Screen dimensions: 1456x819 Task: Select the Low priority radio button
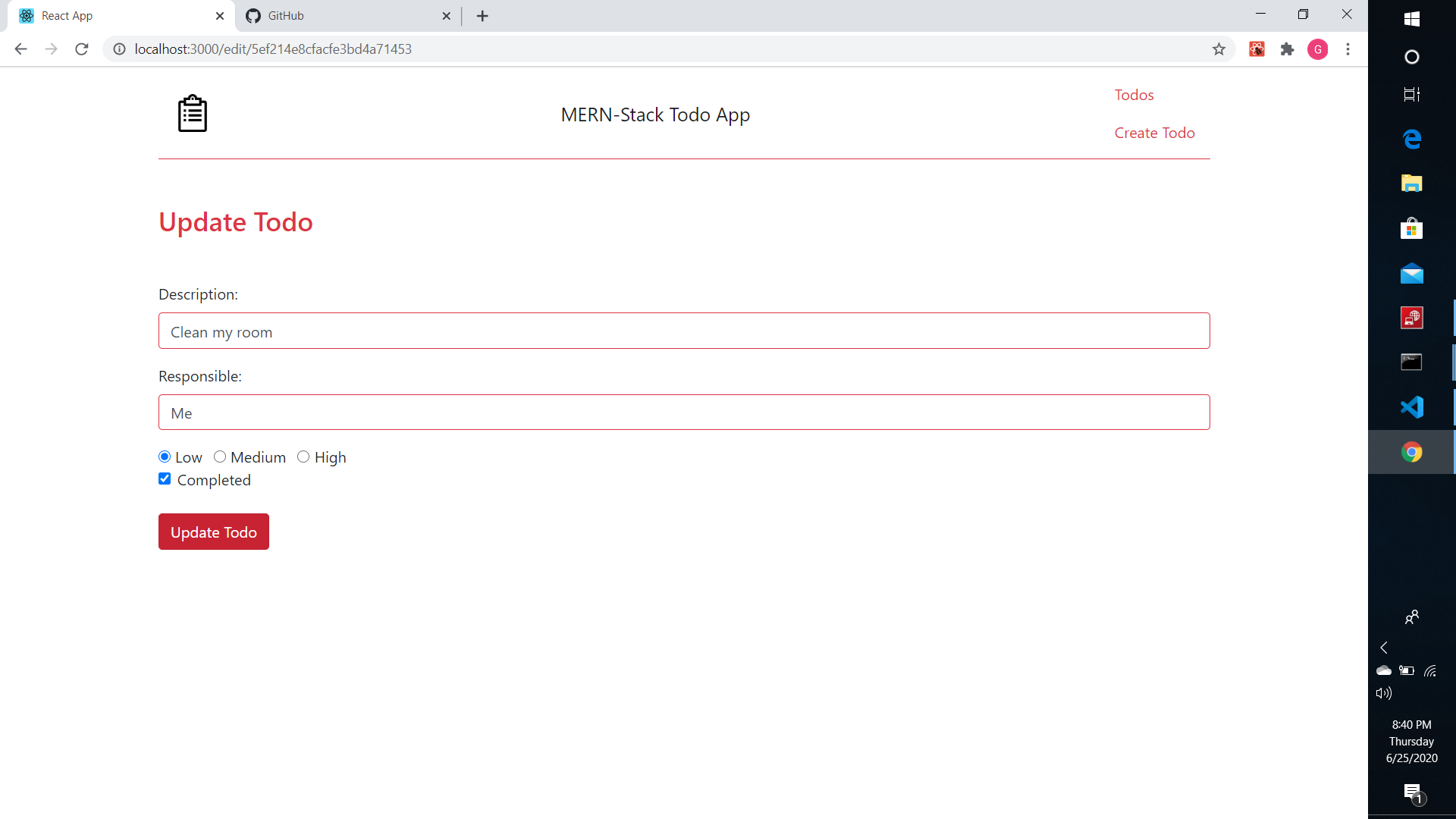(165, 457)
